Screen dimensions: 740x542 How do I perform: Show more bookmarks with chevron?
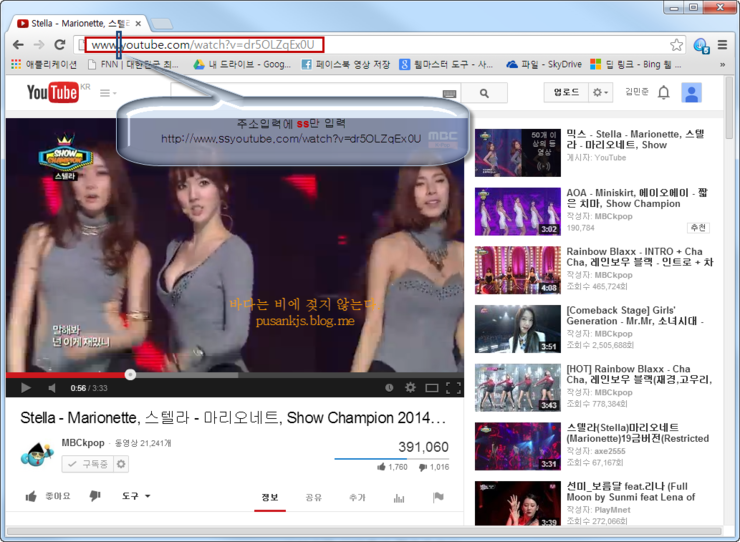[x=722, y=65]
